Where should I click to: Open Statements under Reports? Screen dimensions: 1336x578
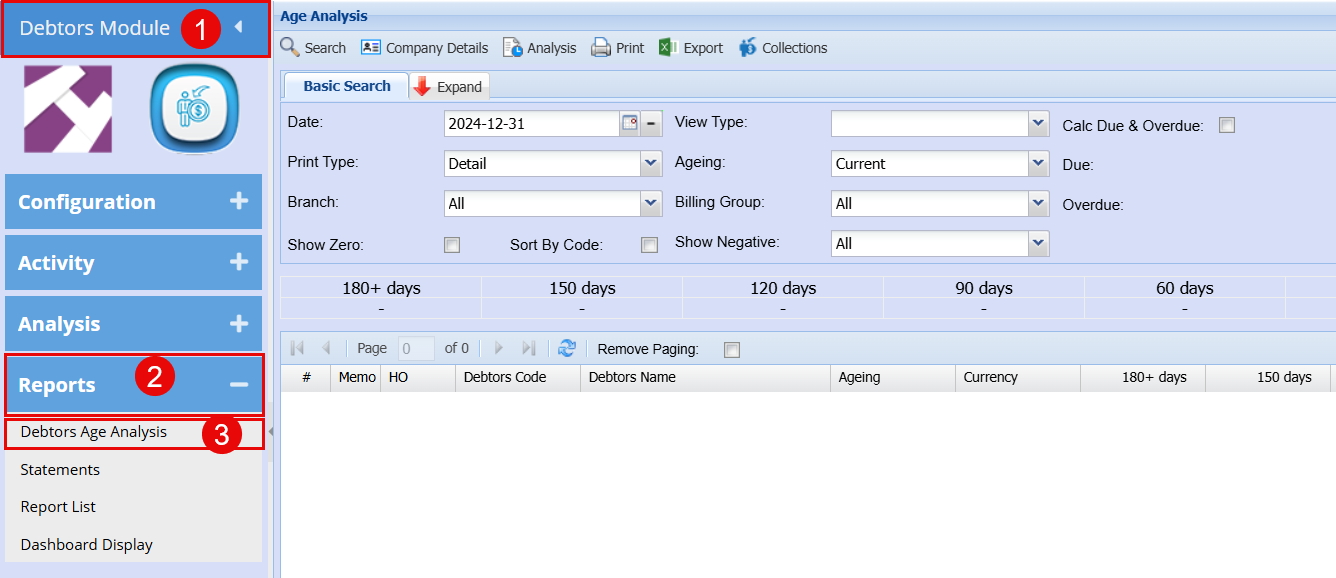(60, 469)
